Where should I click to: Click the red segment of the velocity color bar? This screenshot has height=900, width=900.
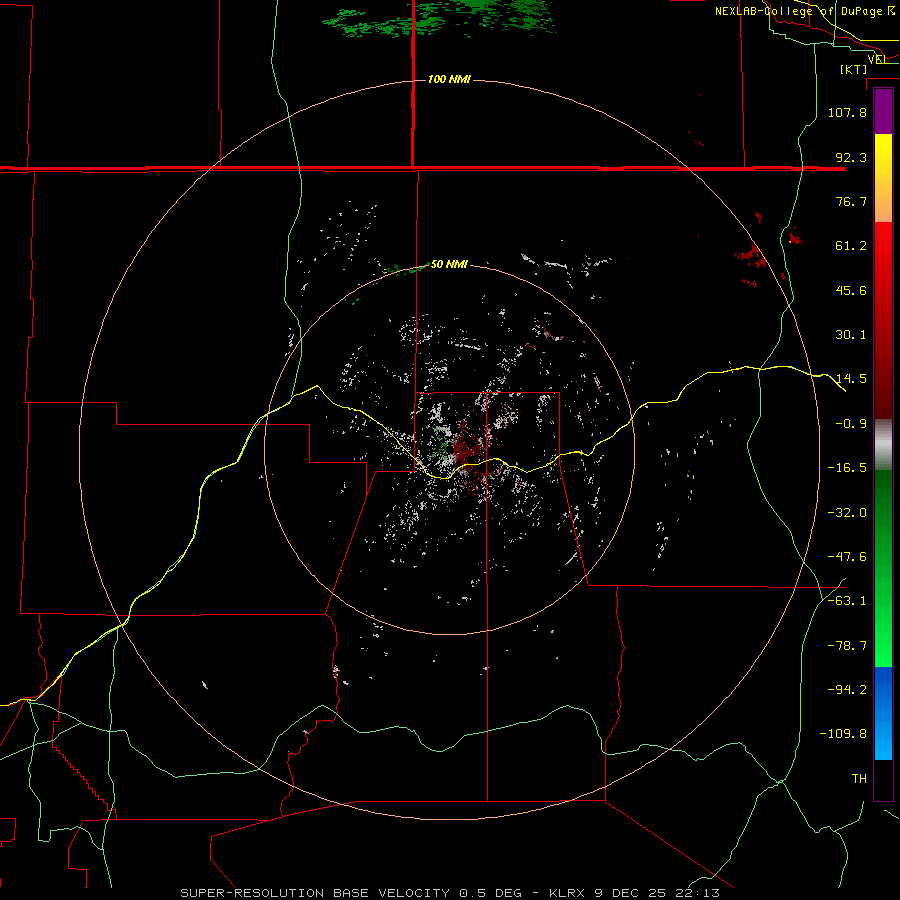pyautogui.click(x=883, y=320)
